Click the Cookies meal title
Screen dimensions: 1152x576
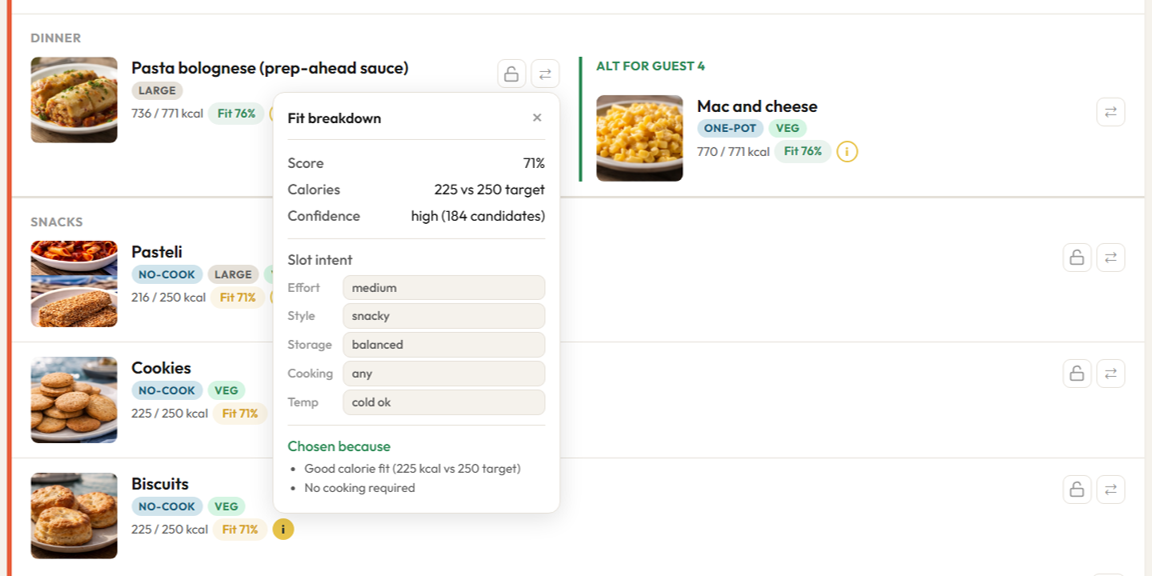(161, 368)
